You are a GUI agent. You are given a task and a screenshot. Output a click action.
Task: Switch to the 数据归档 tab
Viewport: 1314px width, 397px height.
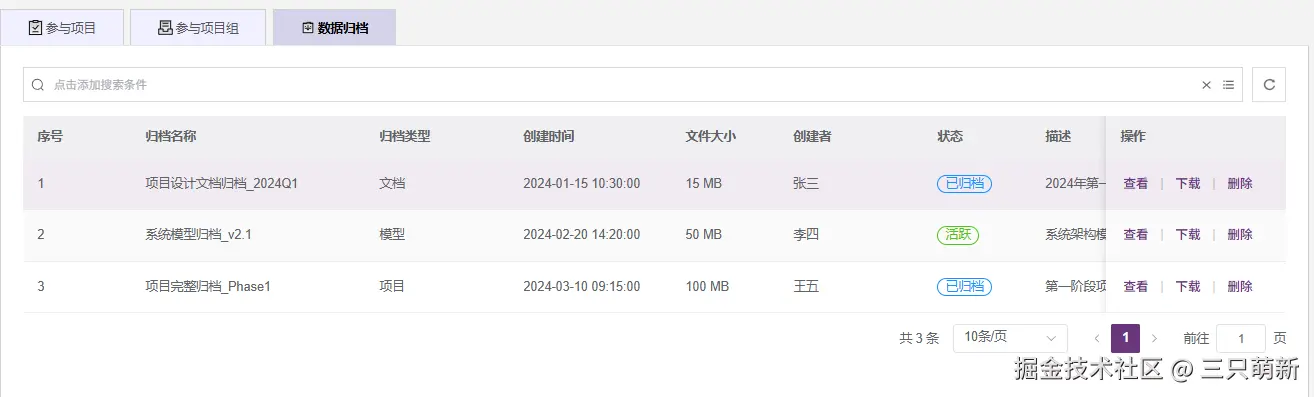click(334, 28)
